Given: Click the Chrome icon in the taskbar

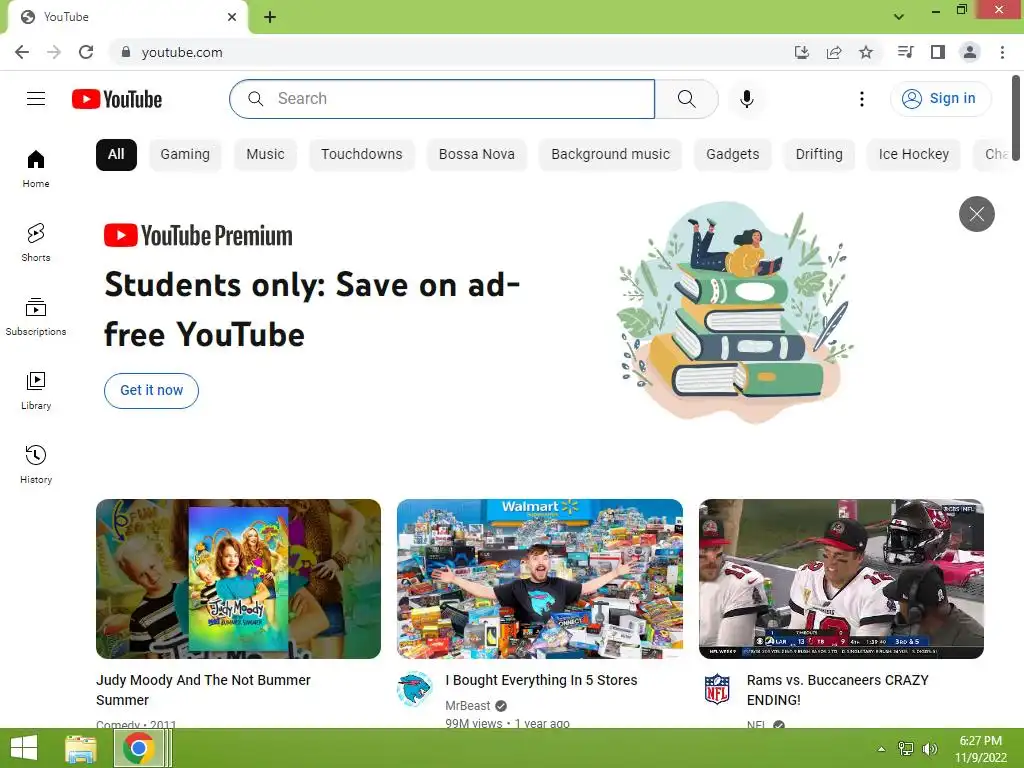Looking at the screenshot, I should coord(138,748).
